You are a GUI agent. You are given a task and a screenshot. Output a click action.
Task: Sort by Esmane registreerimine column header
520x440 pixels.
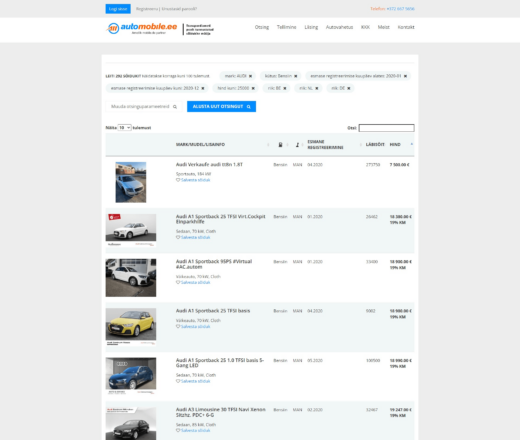pyautogui.click(x=325, y=145)
